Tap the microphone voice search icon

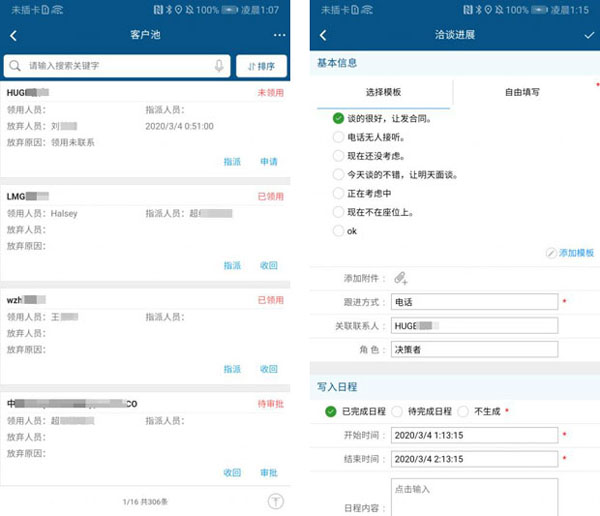(x=219, y=66)
